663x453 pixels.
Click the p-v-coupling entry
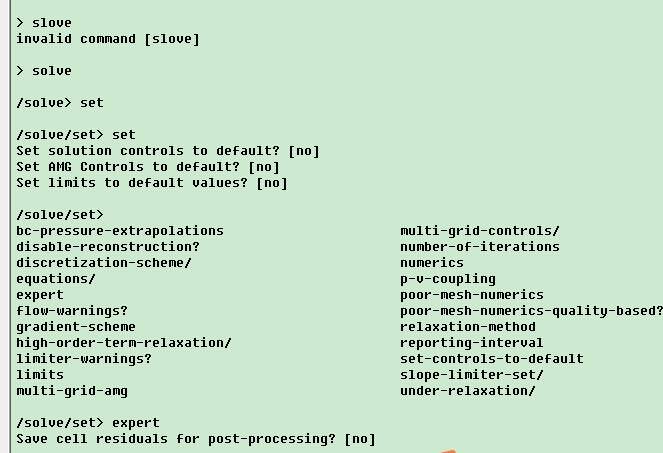[x=448, y=279]
